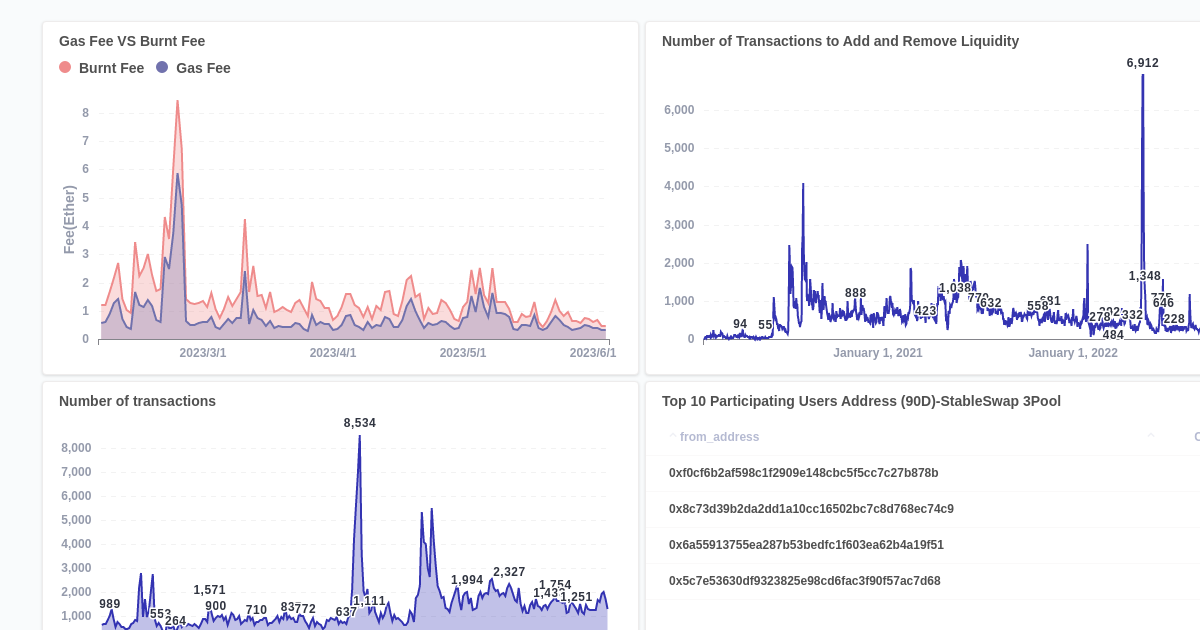Click the sort caret beside from_address header

pyautogui.click(x=672, y=437)
